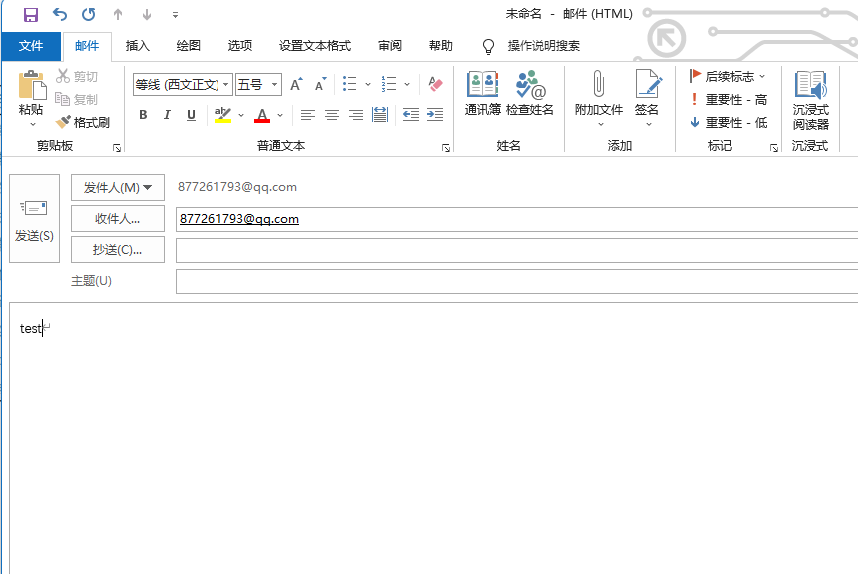Image resolution: width=858 pixels, height=574 pixels.
Task: Click the 粘贴 (Paste) clipboard icon
Action: point(31,86)
